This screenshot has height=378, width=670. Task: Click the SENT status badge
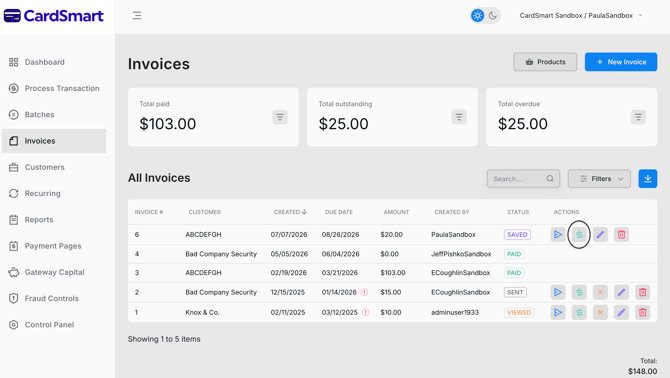(515, 292)
